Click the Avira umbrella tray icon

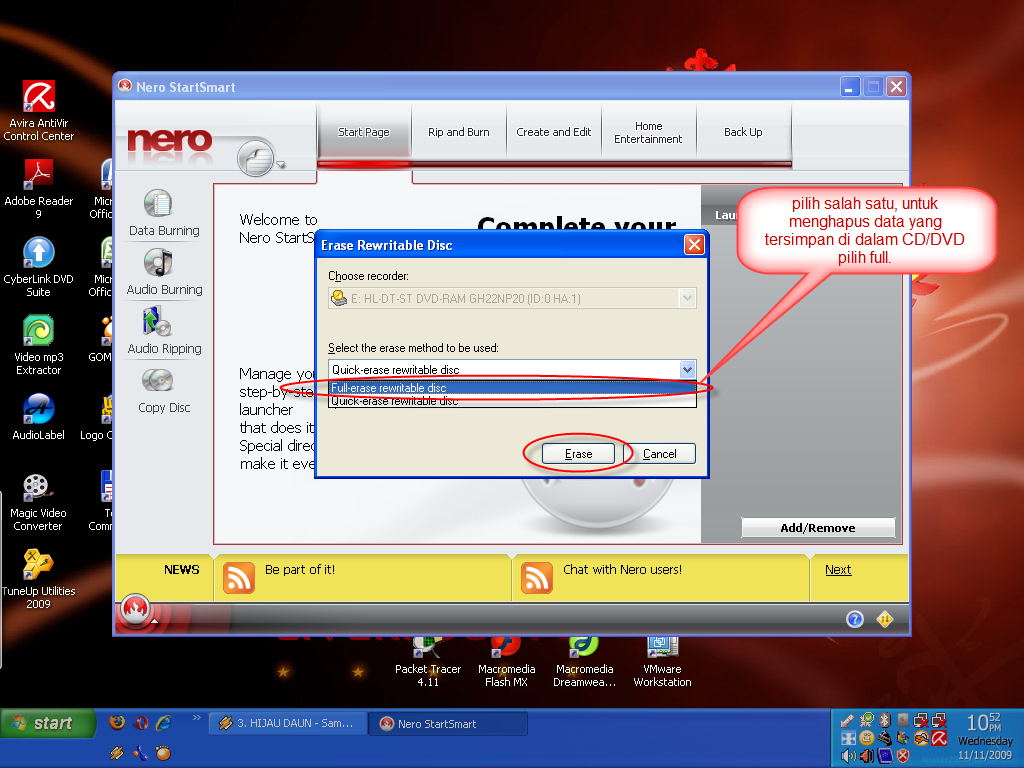click(x=939, y=739)
